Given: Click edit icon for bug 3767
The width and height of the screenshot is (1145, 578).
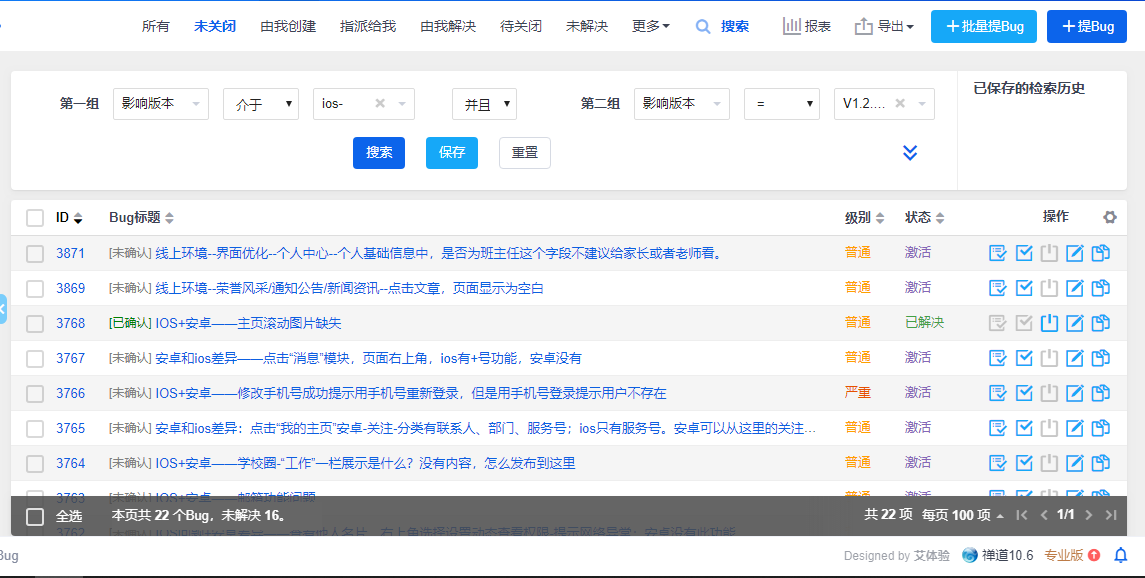Looking at the screenshot, I should [1075, 358].
